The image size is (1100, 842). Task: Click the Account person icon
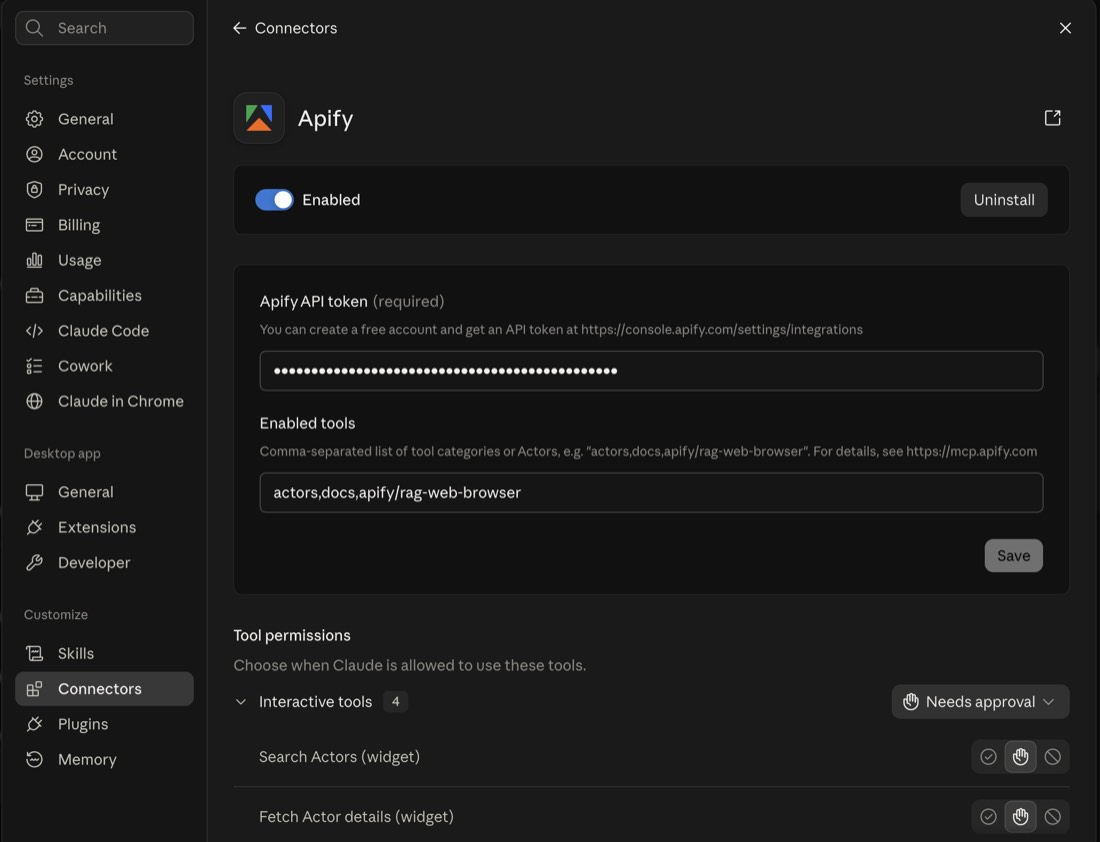pos(34,154)
